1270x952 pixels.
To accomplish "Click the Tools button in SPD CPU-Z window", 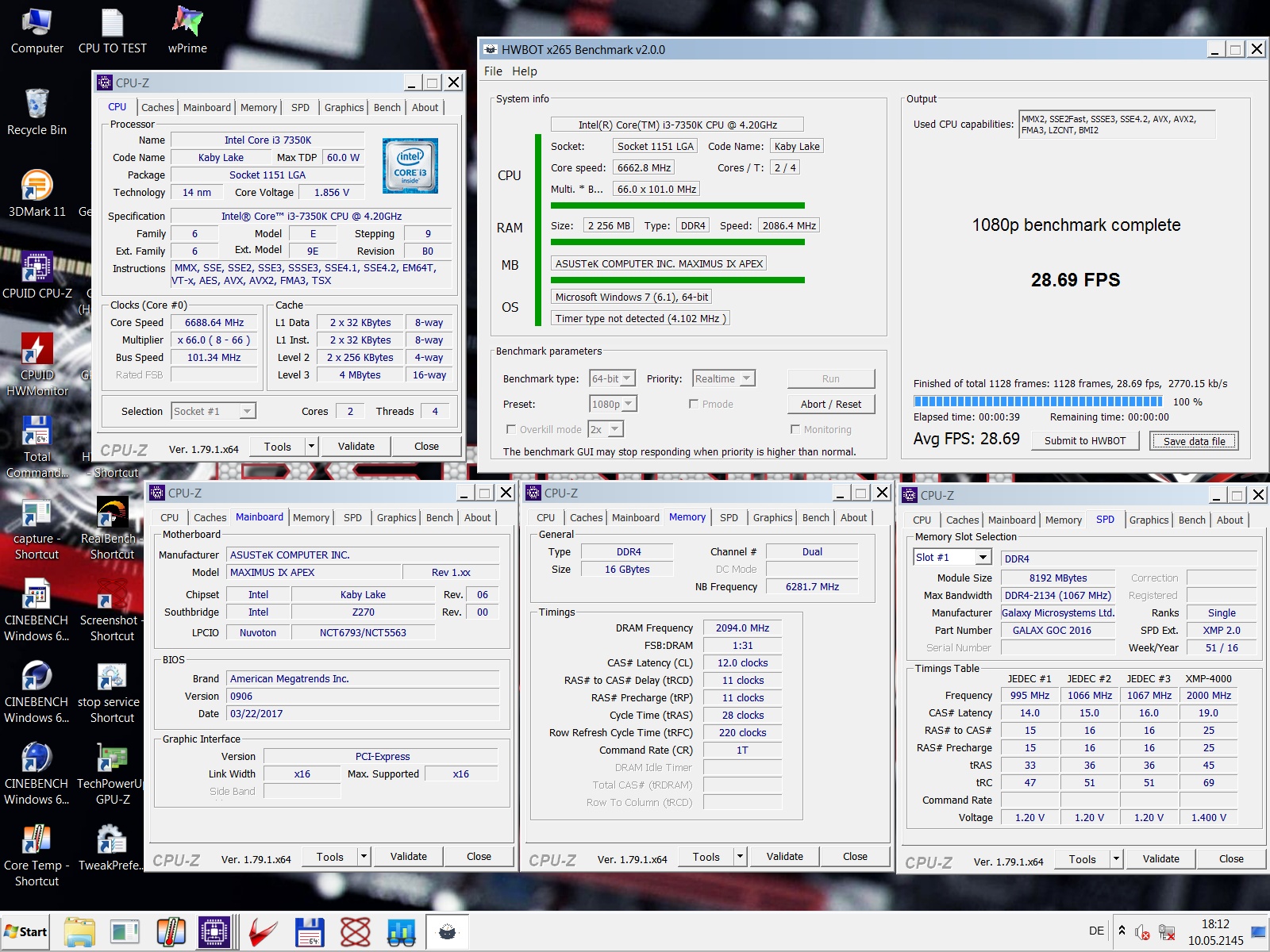I will (x=1082, y=858).
